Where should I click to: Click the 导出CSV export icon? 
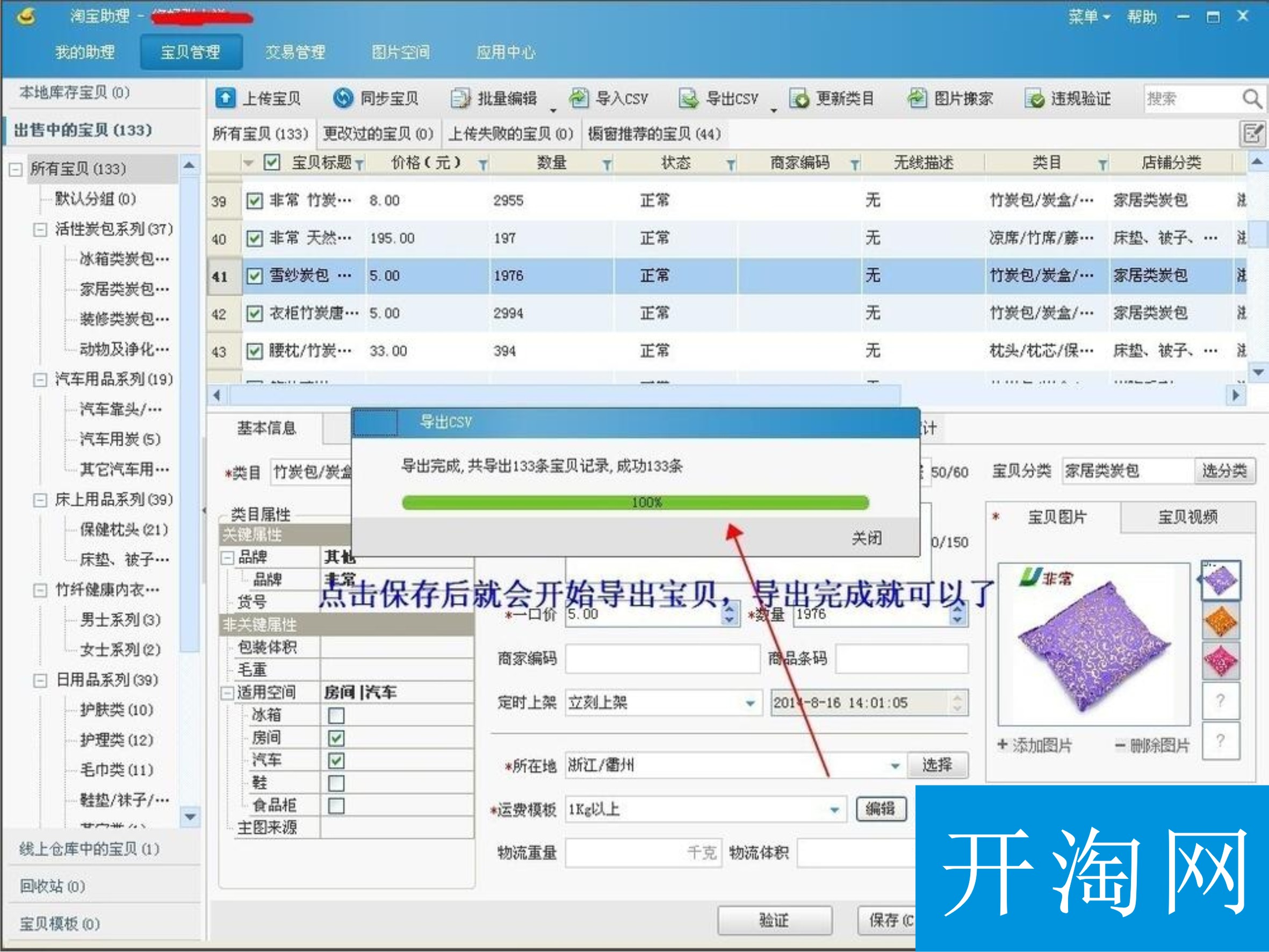click(x=688, y=98)
